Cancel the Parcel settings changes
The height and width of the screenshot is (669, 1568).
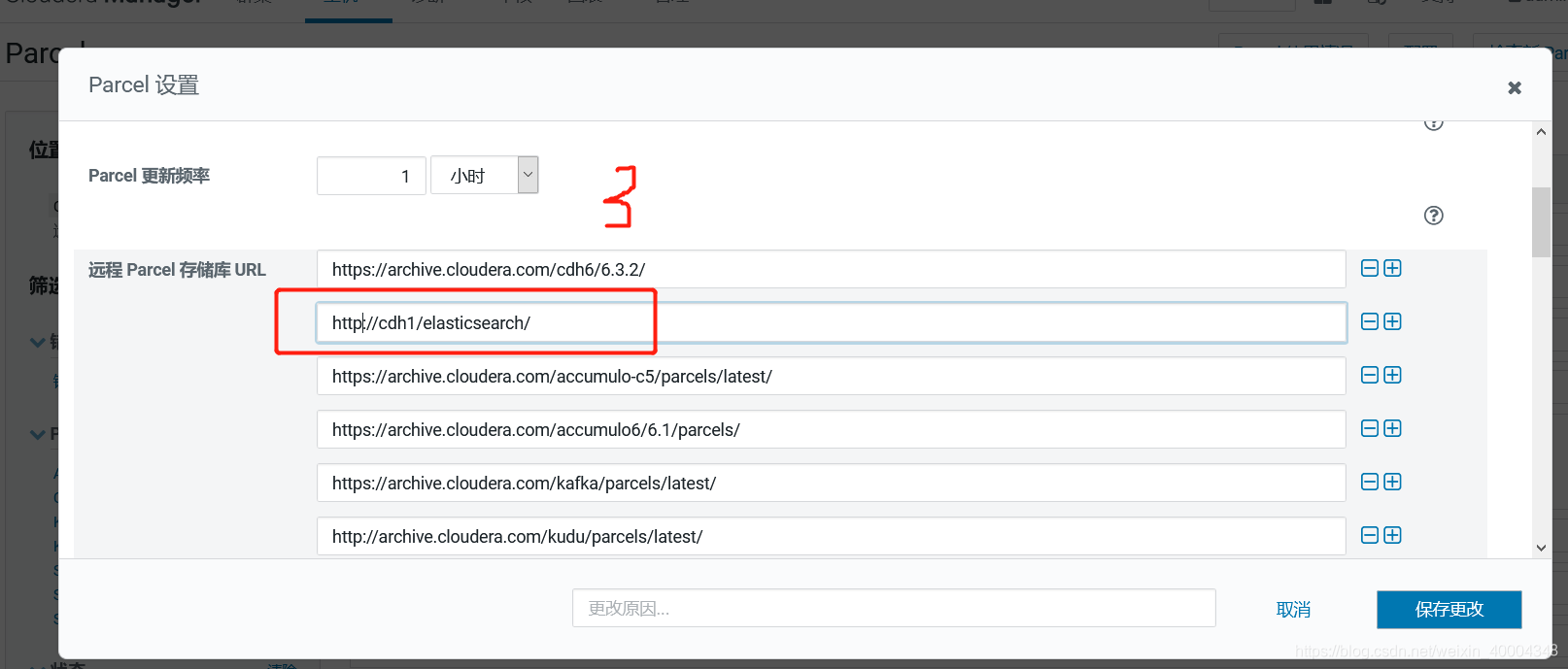click(x=1293, y=610)
